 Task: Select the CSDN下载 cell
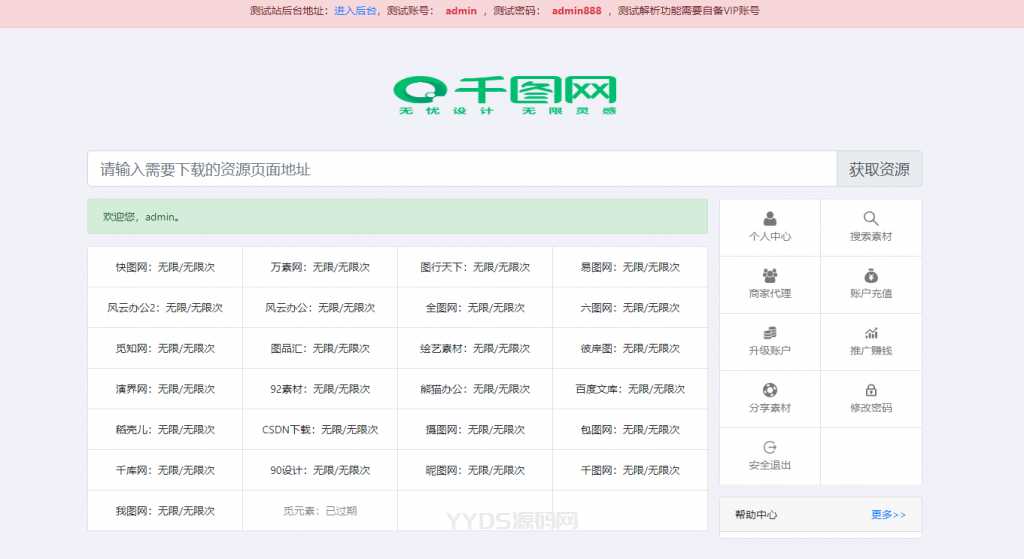320,430
